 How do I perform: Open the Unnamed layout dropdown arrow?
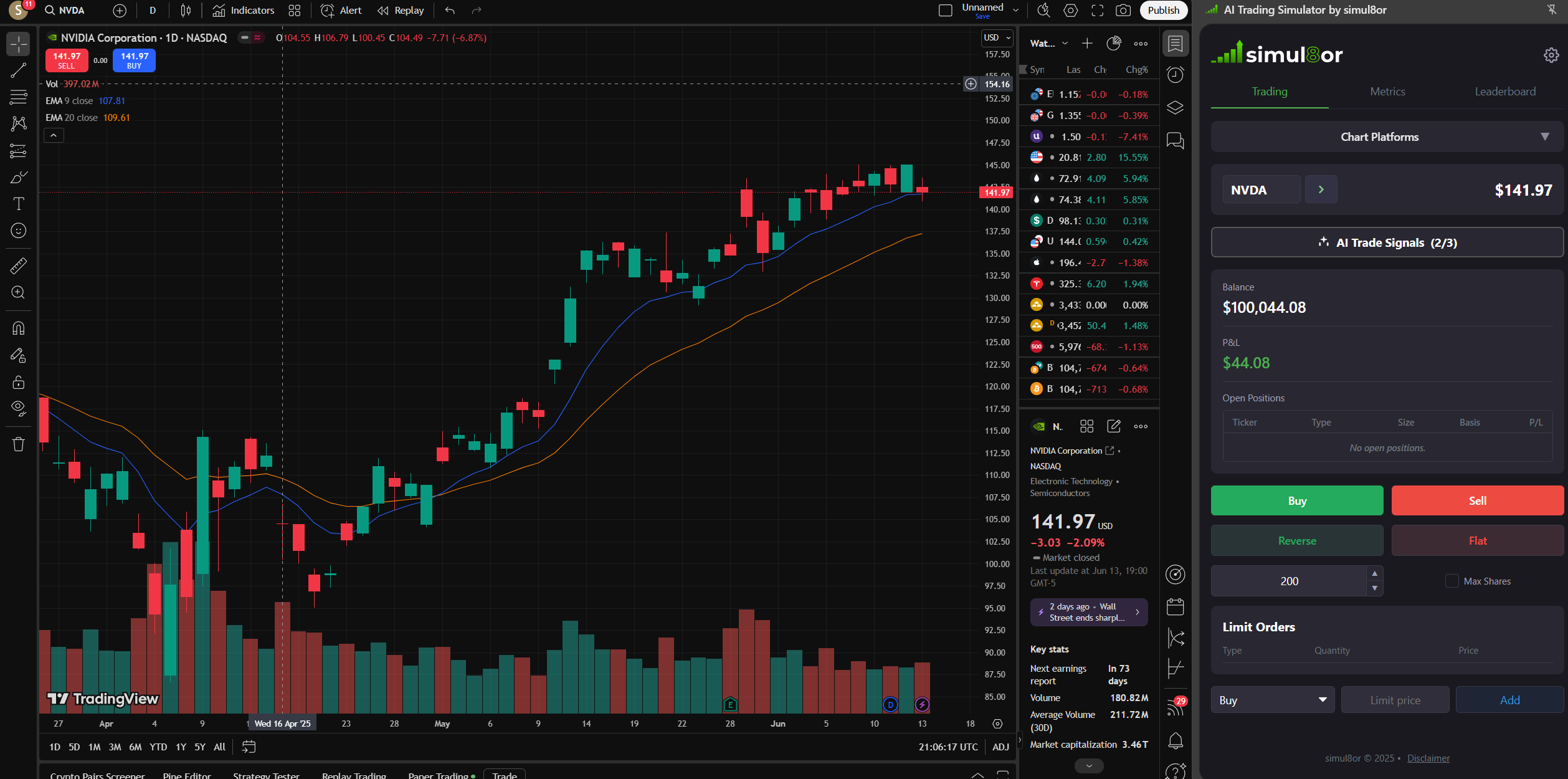(x=1016, y=10)
